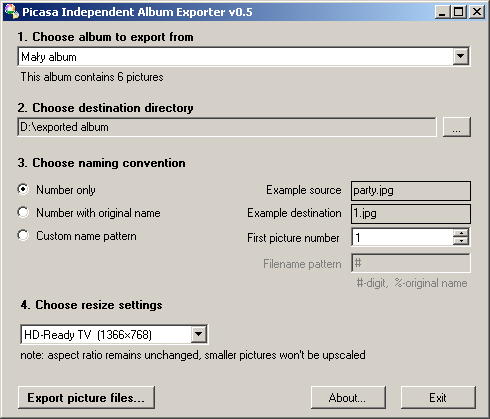
Task: Minimize the Album Exporter window
Action: point(442,12)
